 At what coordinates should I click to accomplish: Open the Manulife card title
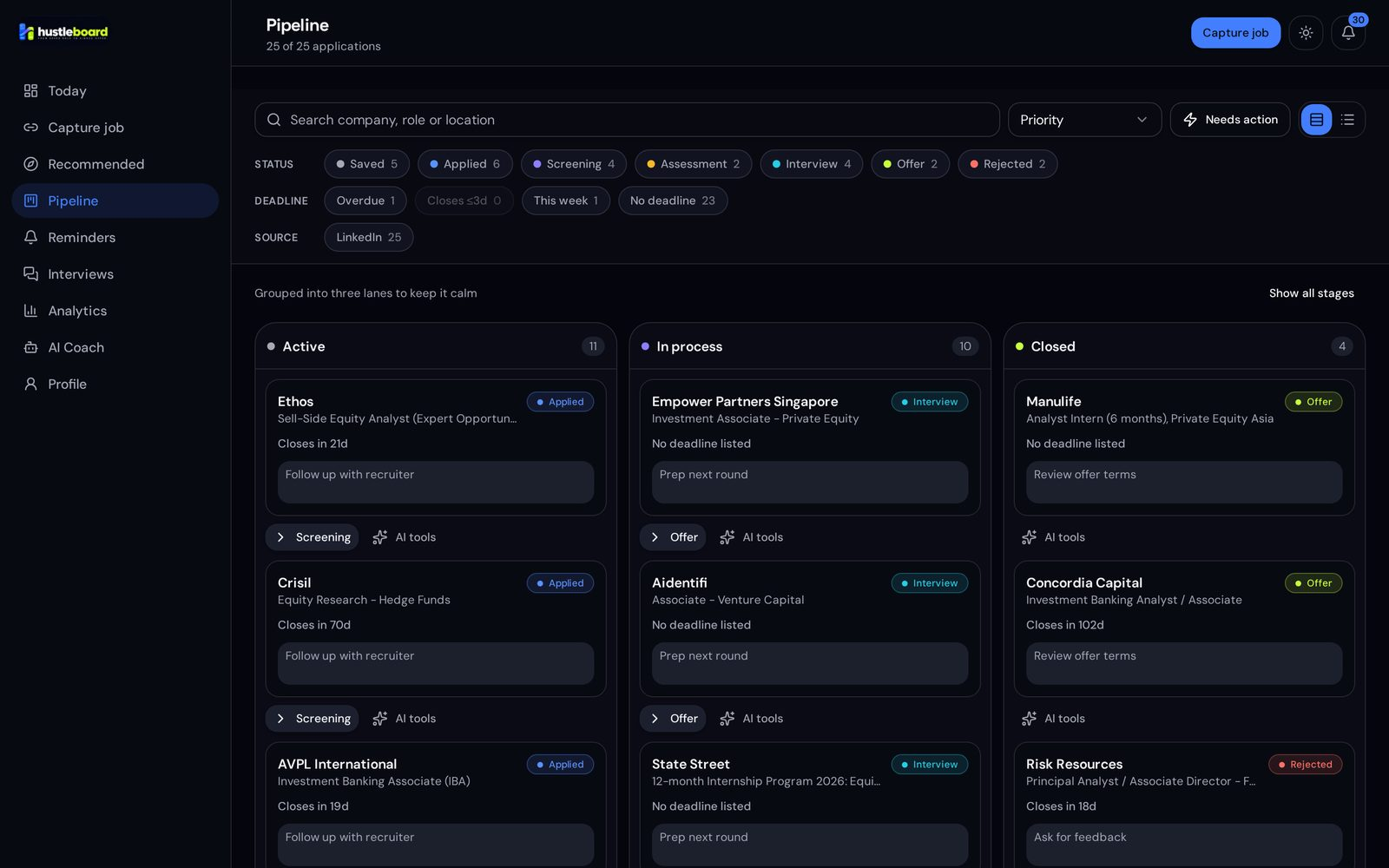1054,402
